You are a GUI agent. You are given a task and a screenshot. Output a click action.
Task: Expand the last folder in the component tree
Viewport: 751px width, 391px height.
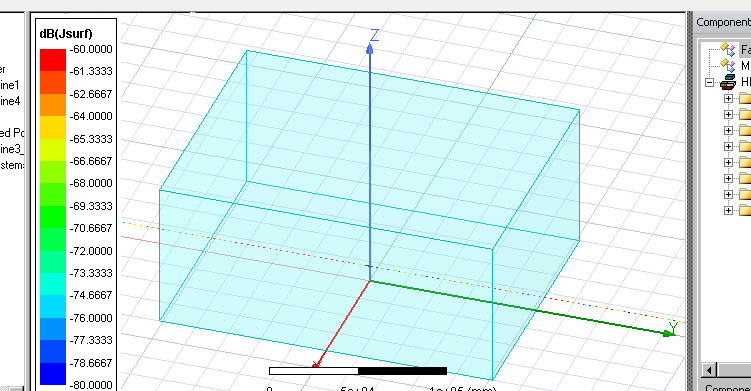point(728,210)
